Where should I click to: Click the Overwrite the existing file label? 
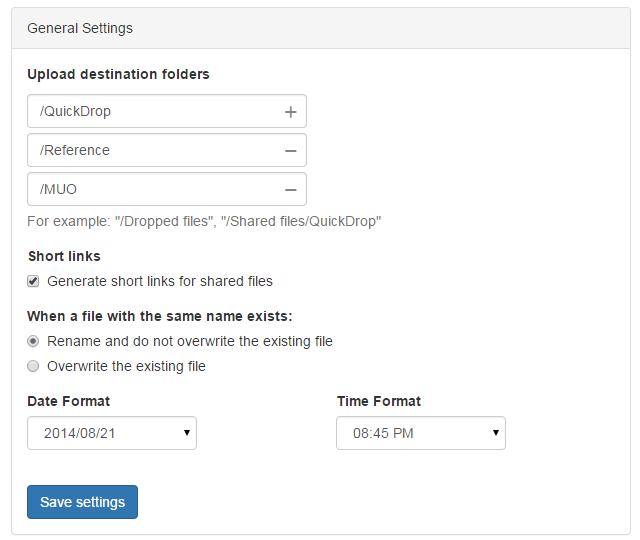(126, 366)
